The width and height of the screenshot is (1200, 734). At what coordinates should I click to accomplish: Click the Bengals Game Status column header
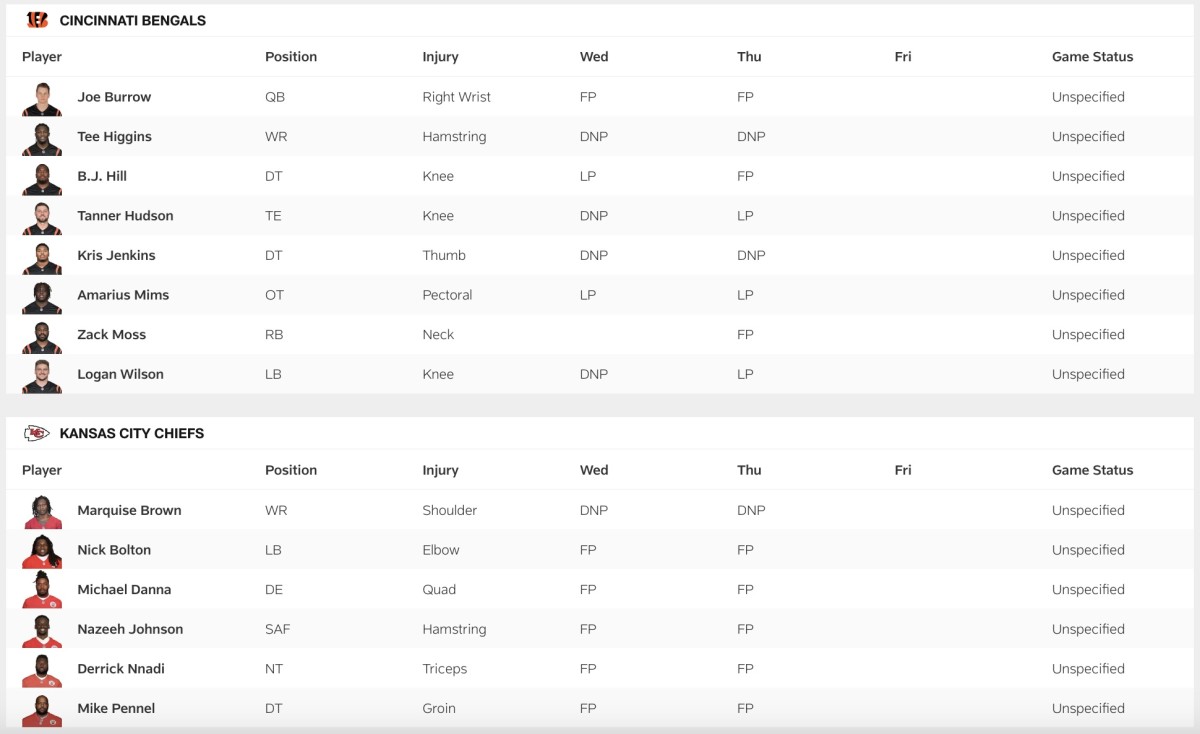1092,57
